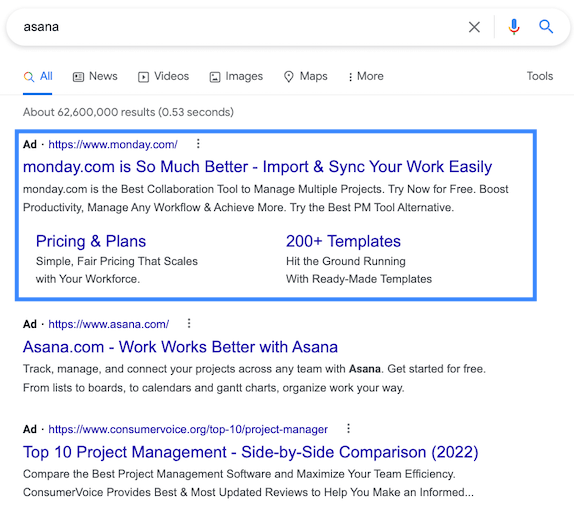Click the Maps tab pin icon
The width and height of the screenshot is (574, 519).
coord(289,76)
